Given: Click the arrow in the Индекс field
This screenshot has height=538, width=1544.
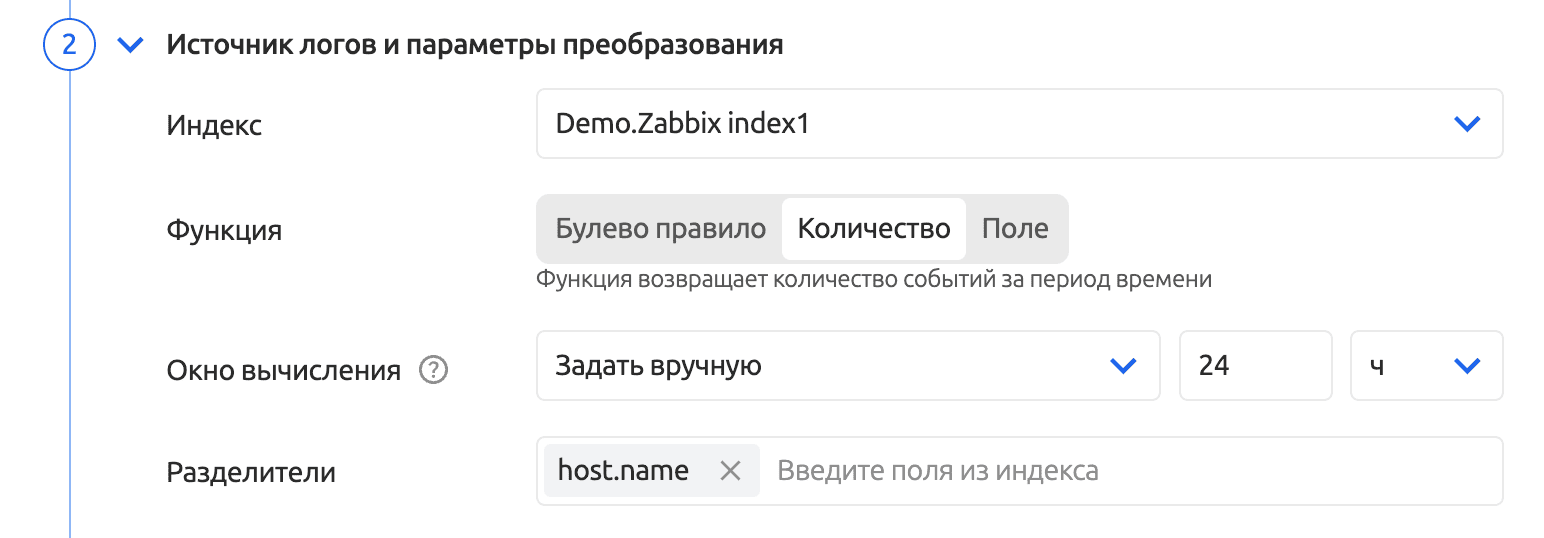Looking at the screenshot, I should click(x=1466, y=124).
